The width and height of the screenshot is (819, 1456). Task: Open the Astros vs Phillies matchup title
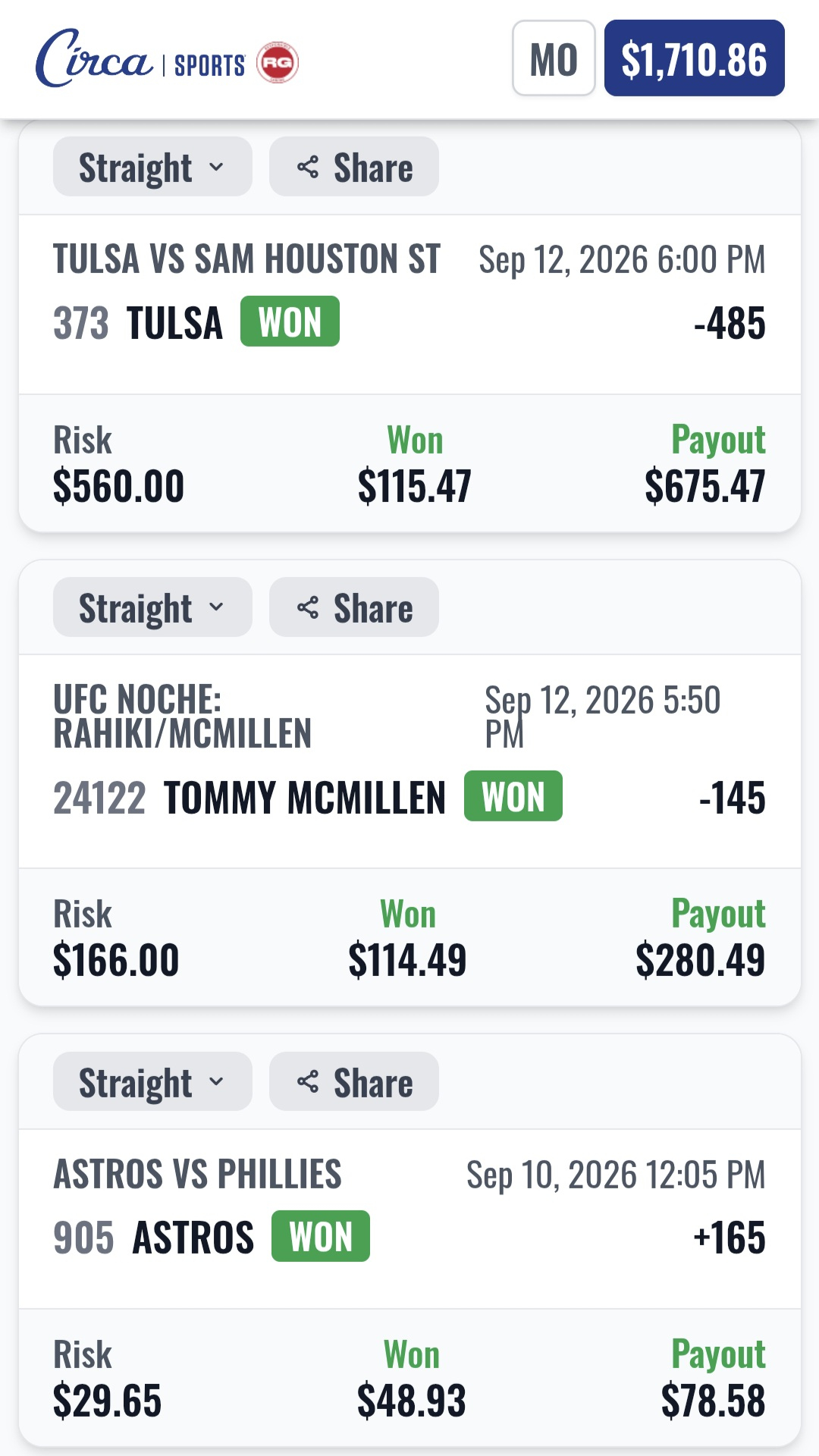[197, 1174]
